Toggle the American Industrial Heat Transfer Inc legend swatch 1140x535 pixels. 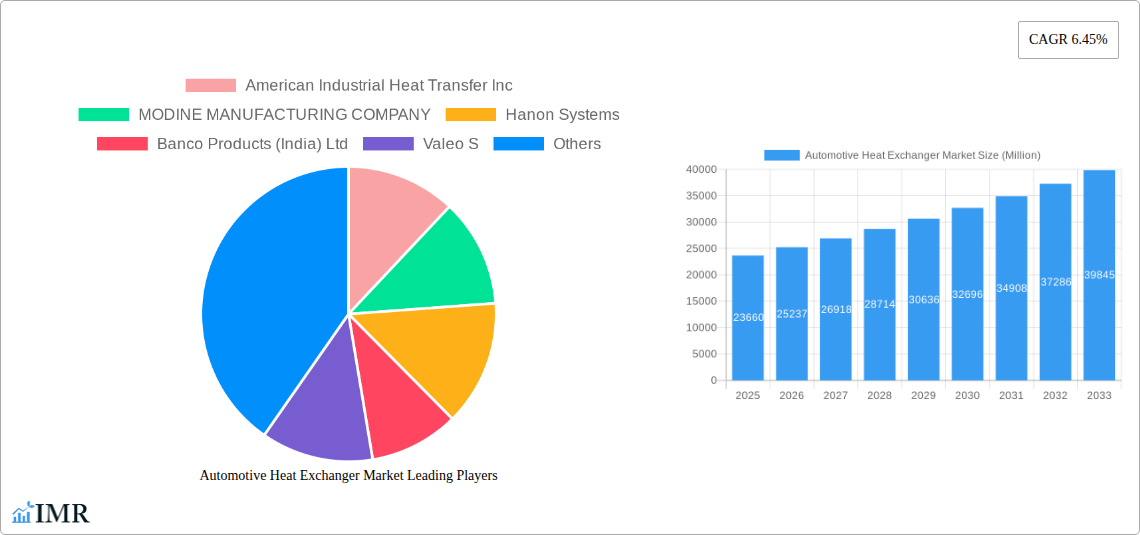pos(211,86)
